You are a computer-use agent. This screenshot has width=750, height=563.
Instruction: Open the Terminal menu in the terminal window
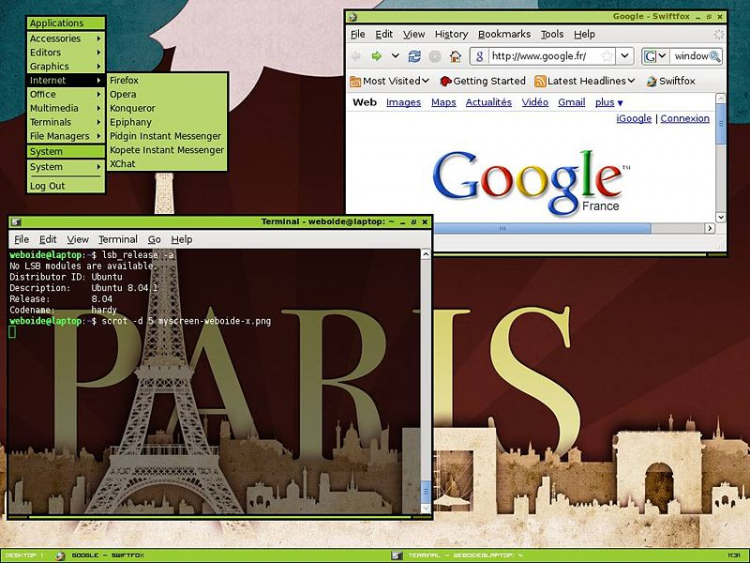click(x=117, y=240)
